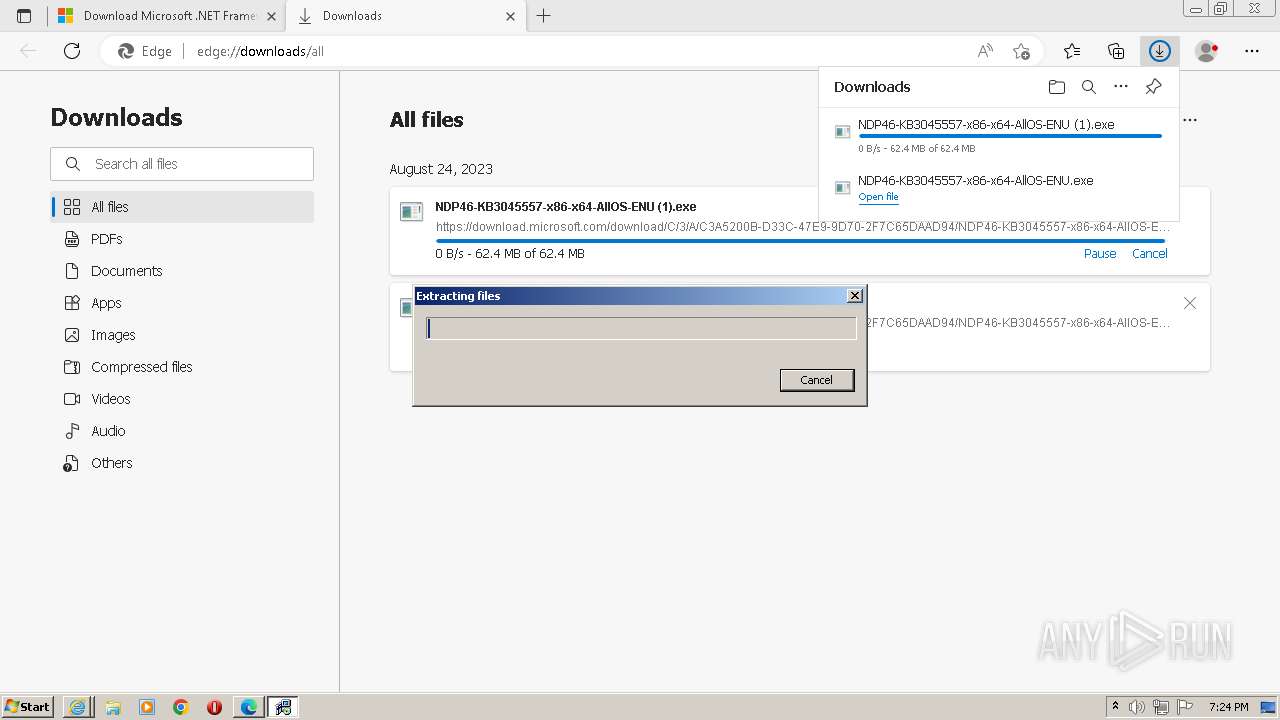Open the network tray icon

pos(1161,707)
